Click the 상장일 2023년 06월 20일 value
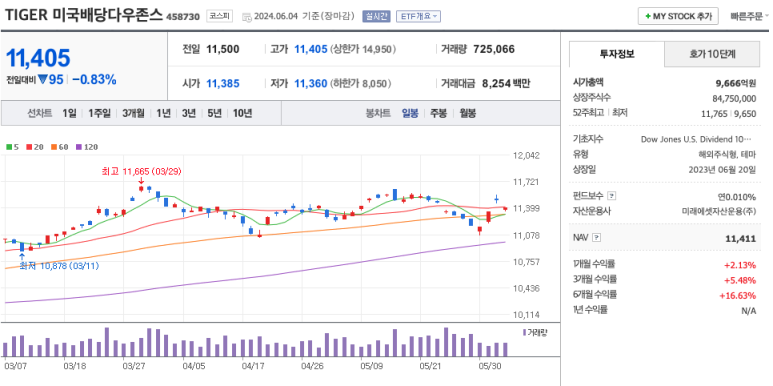 point(722,169)
